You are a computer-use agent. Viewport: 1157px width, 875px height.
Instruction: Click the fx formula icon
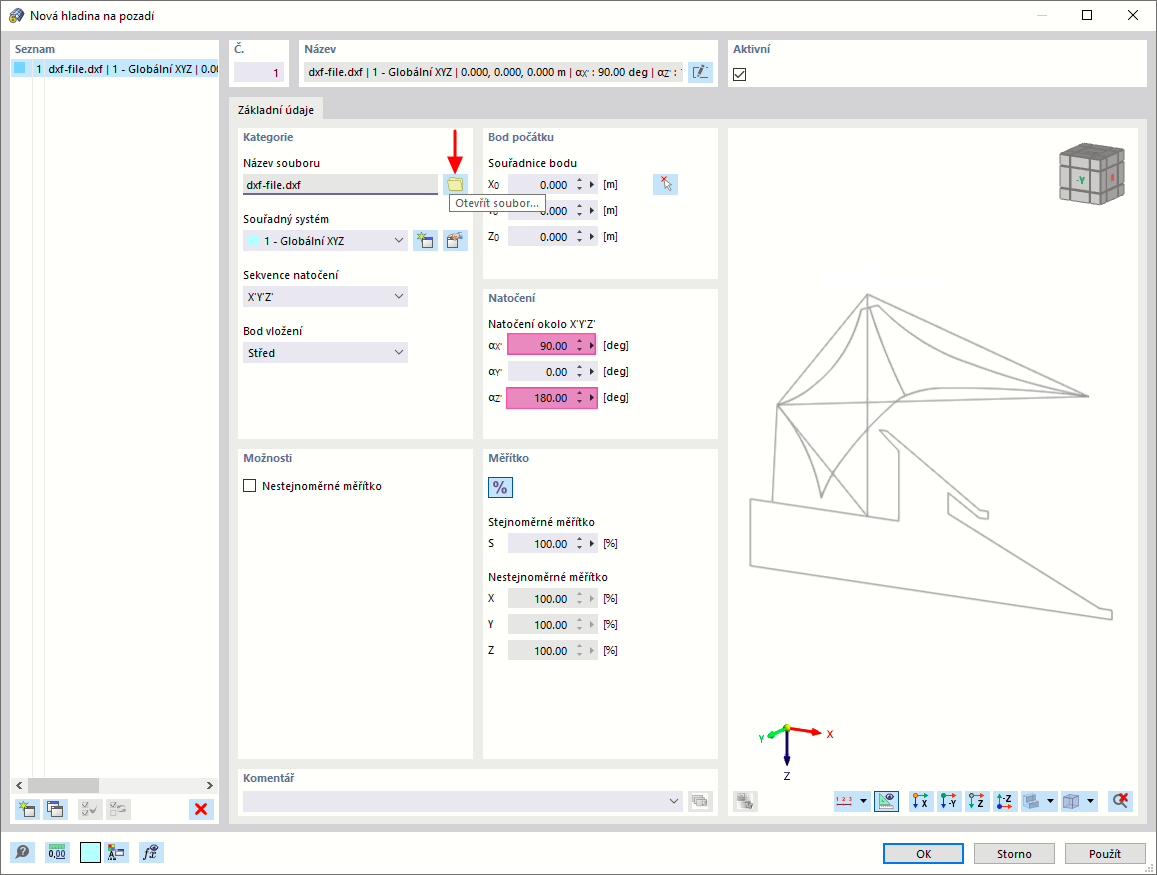click(x=151, y=853)
